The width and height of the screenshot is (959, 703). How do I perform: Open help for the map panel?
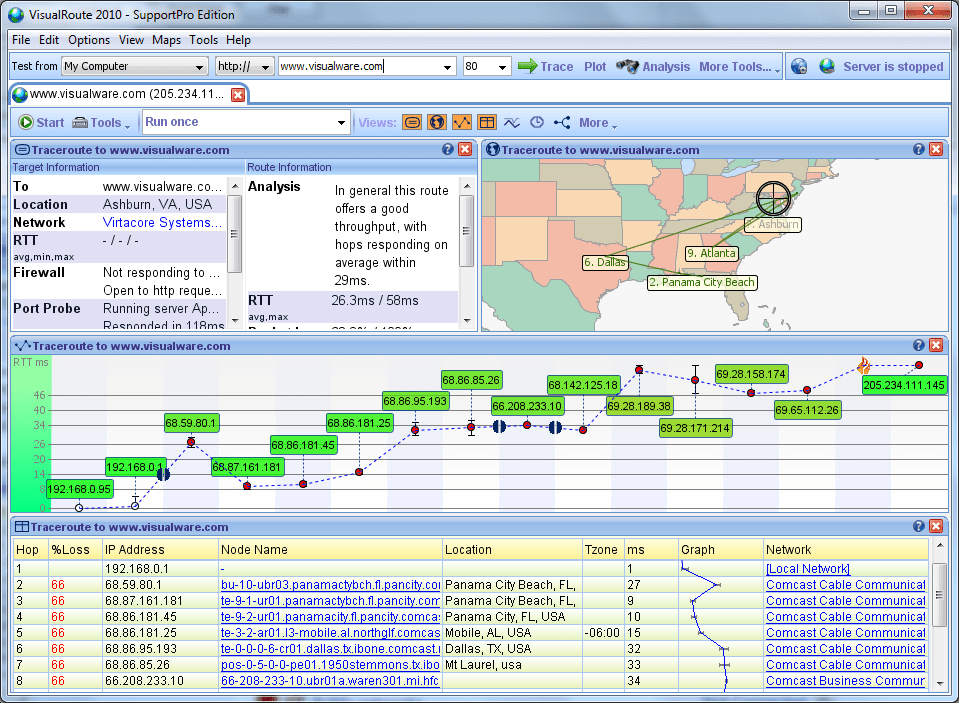(919, 149)
